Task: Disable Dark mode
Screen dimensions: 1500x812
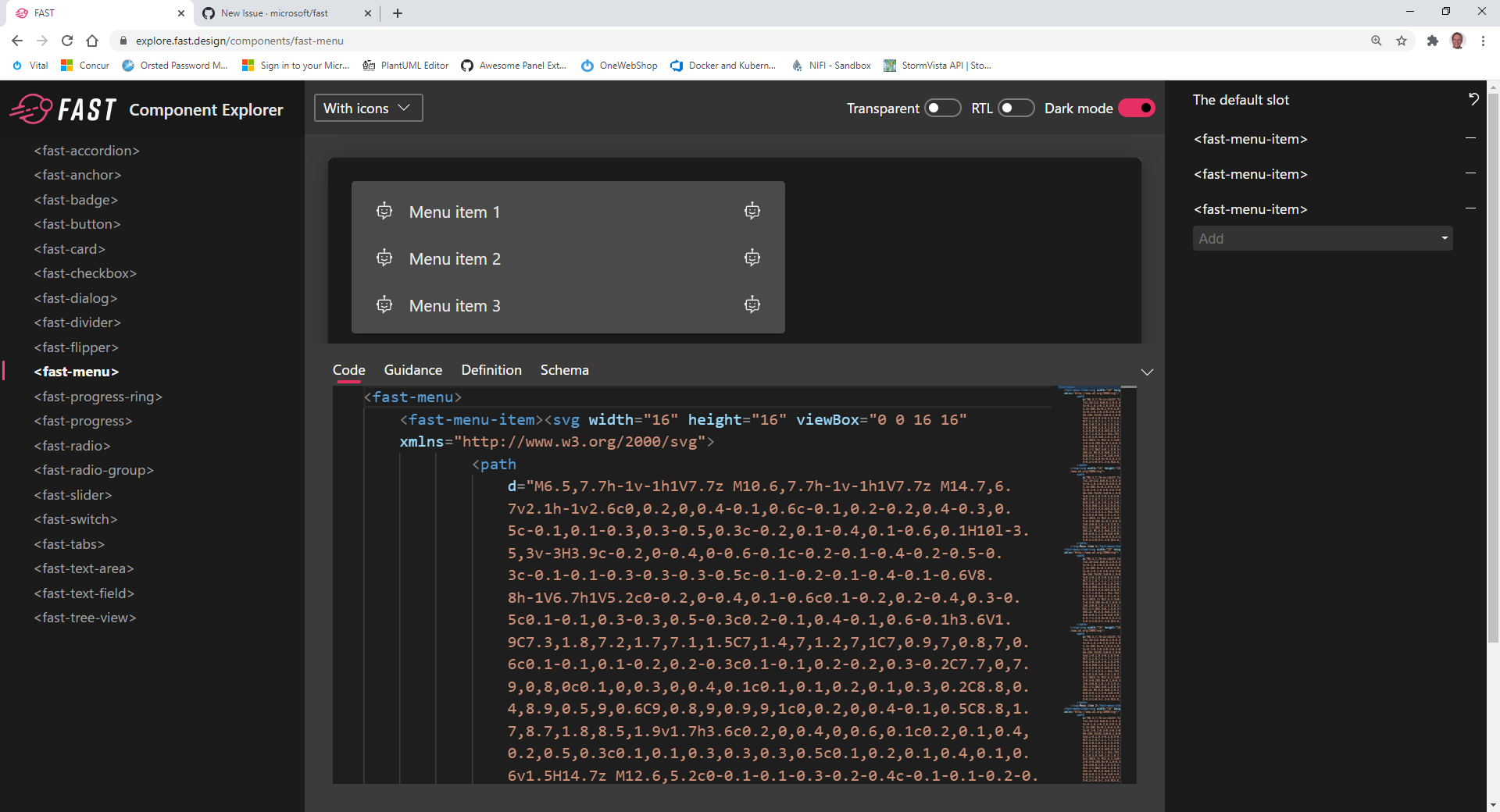Action: click(x=1137, y=108)
